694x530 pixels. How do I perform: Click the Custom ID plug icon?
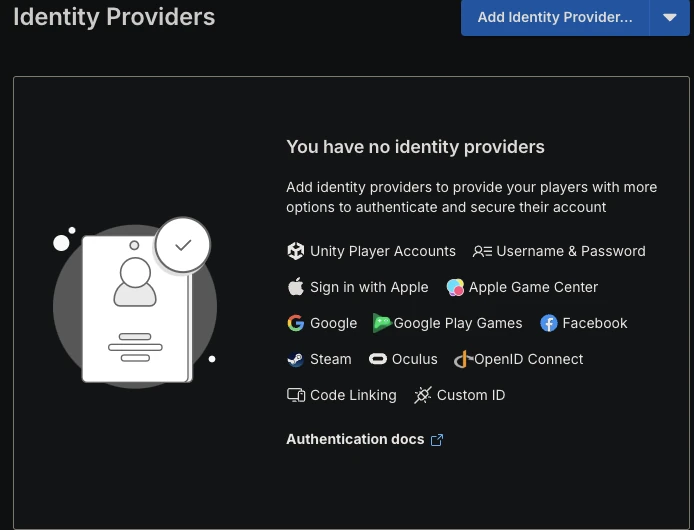tap(423, 395)
